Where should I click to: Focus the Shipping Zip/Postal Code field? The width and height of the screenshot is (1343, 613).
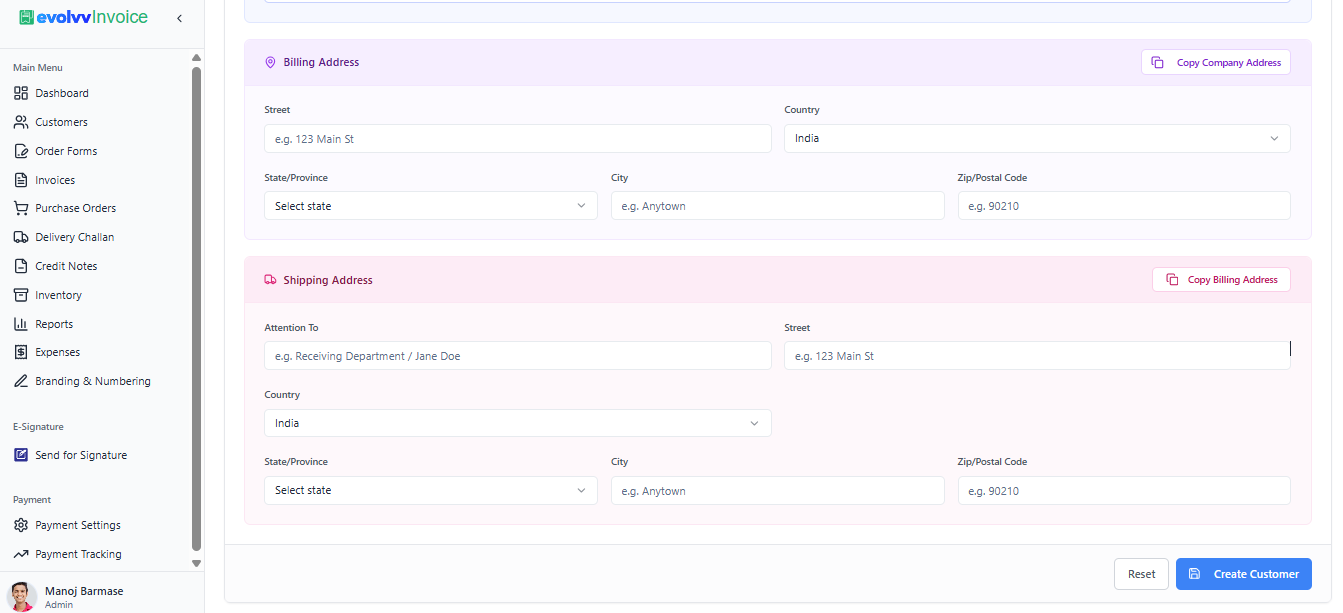[1124, 491]
